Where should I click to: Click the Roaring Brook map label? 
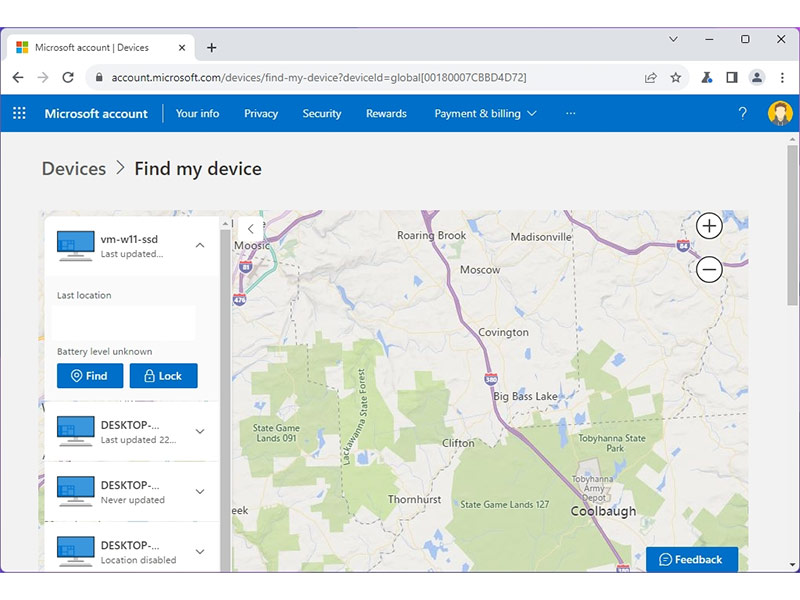click(431, 235)
